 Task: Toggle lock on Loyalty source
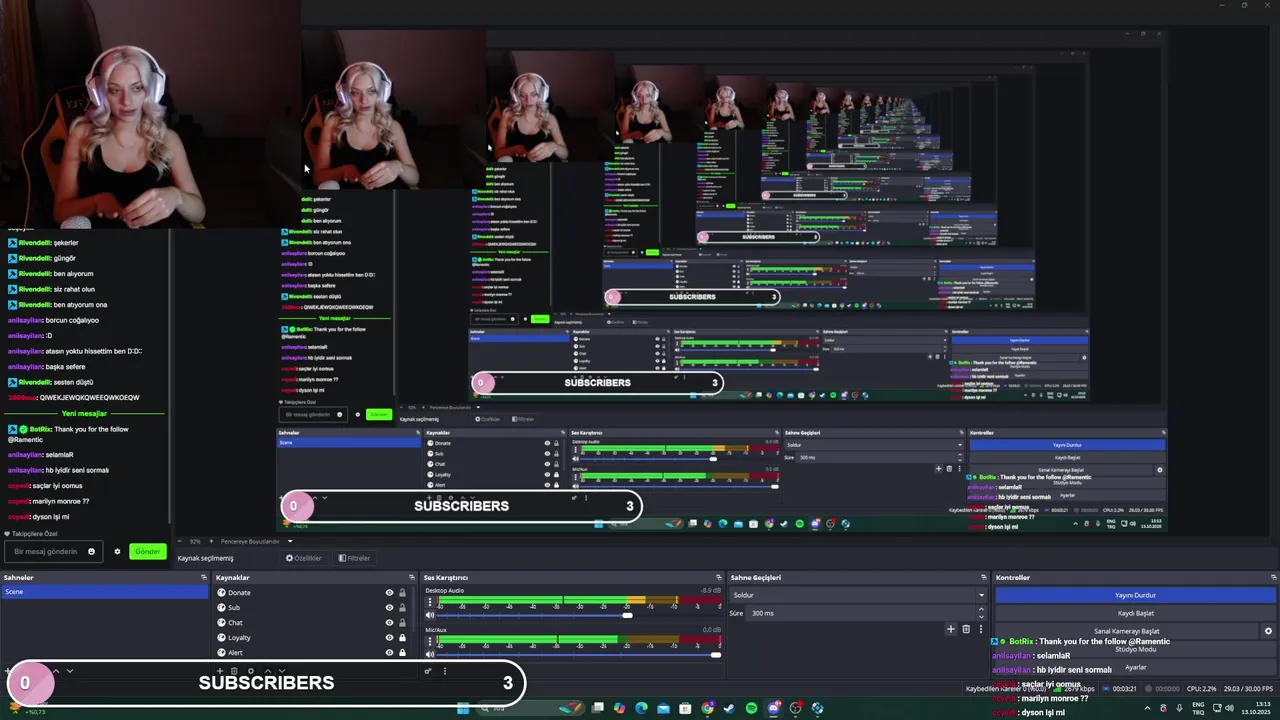coord(402,637)
